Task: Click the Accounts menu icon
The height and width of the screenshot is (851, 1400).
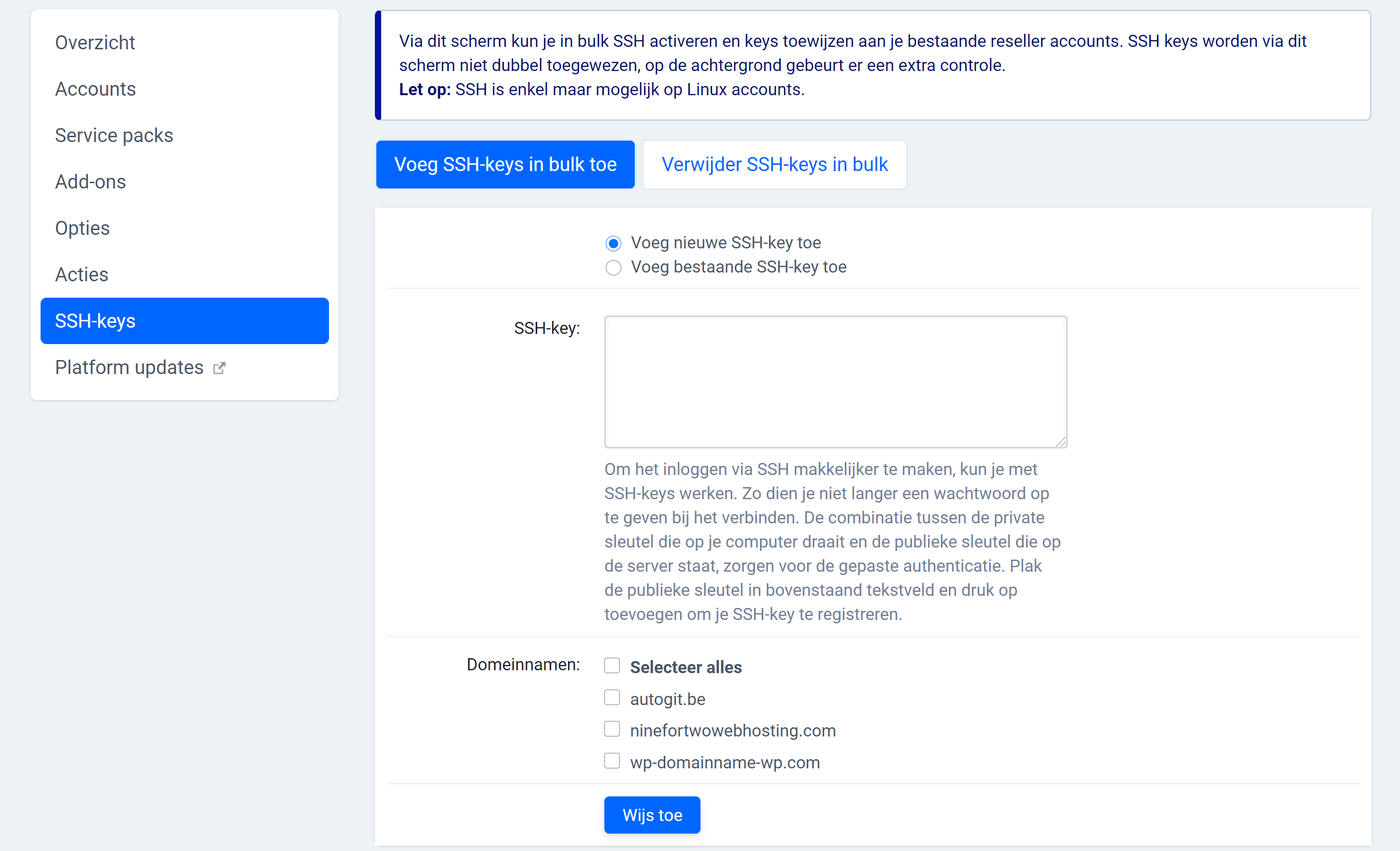Action: click(x=95, y=88)
